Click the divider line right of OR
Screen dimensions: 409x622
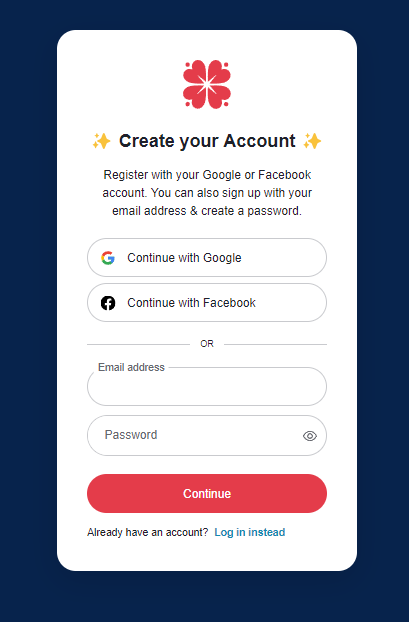pos(275,344)
